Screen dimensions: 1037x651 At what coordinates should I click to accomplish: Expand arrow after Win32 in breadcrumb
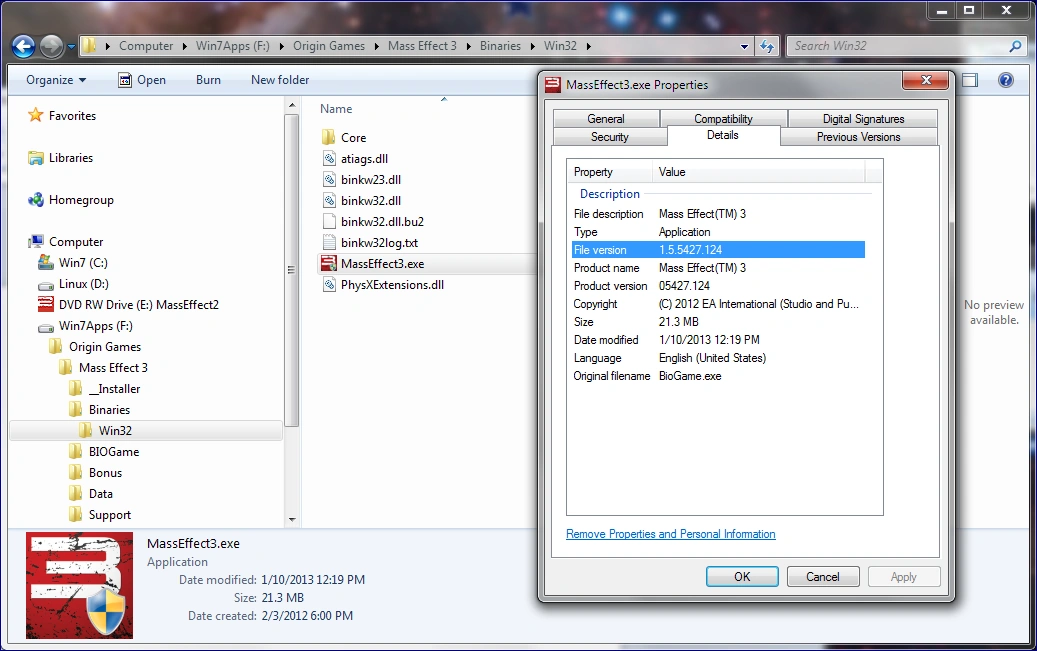588,46
